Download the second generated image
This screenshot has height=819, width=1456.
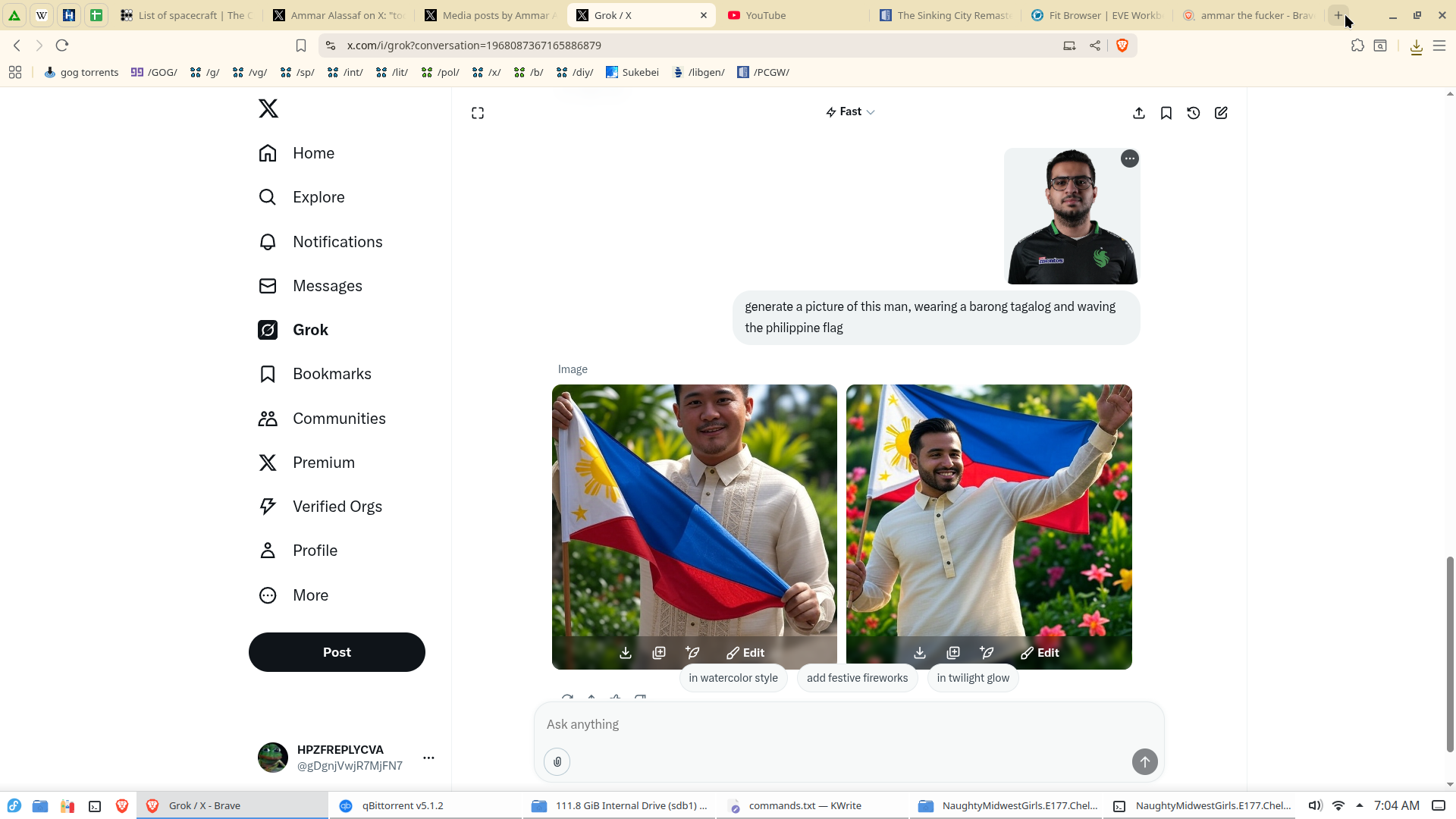coord(920,653)
